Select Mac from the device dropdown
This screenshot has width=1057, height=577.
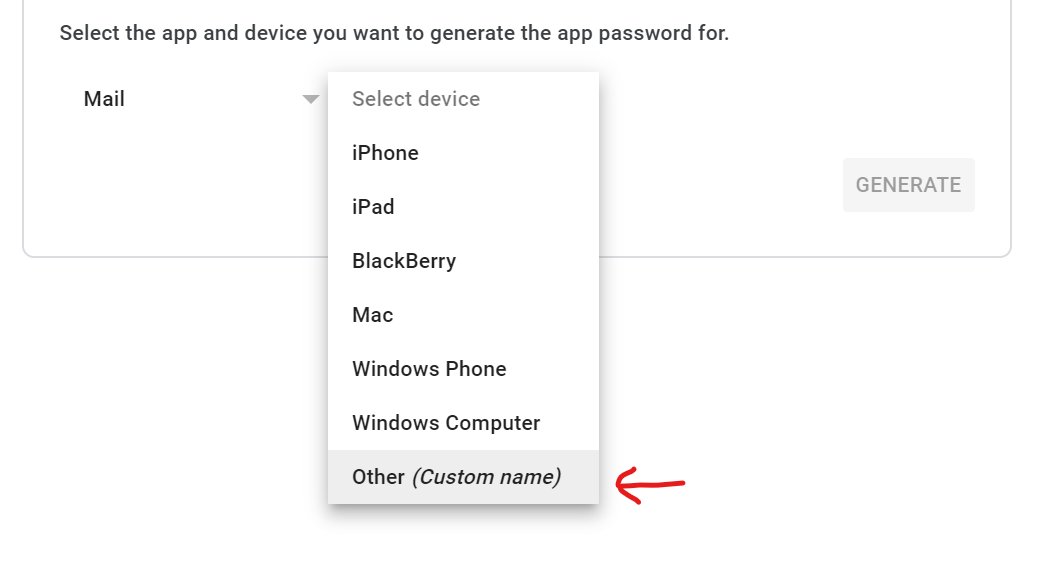[x=372, y=315]
